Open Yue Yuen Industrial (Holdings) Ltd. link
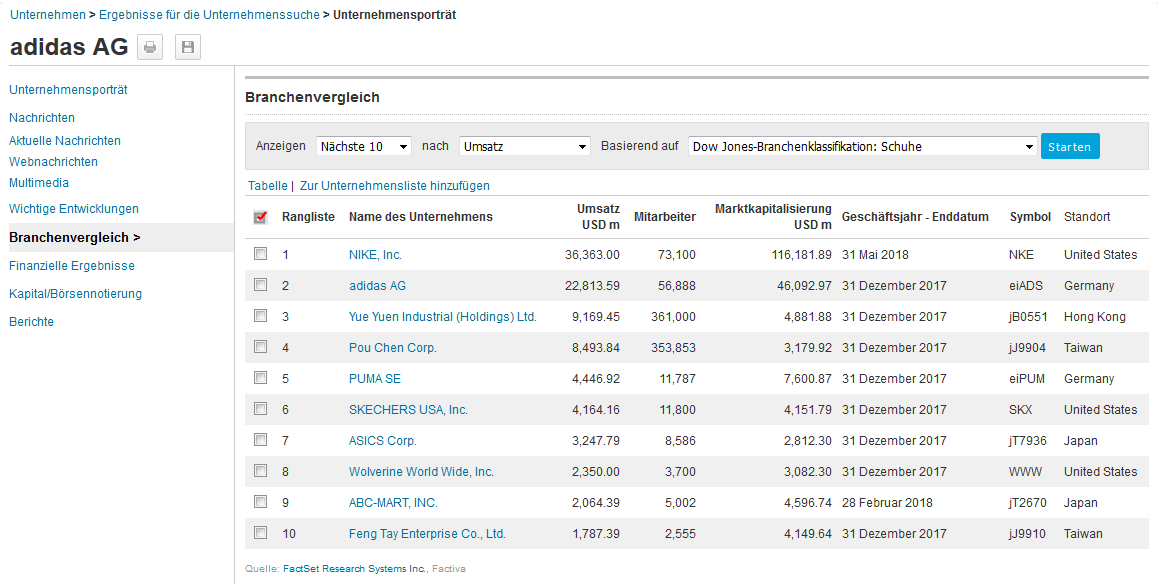 tap(442, 317)
